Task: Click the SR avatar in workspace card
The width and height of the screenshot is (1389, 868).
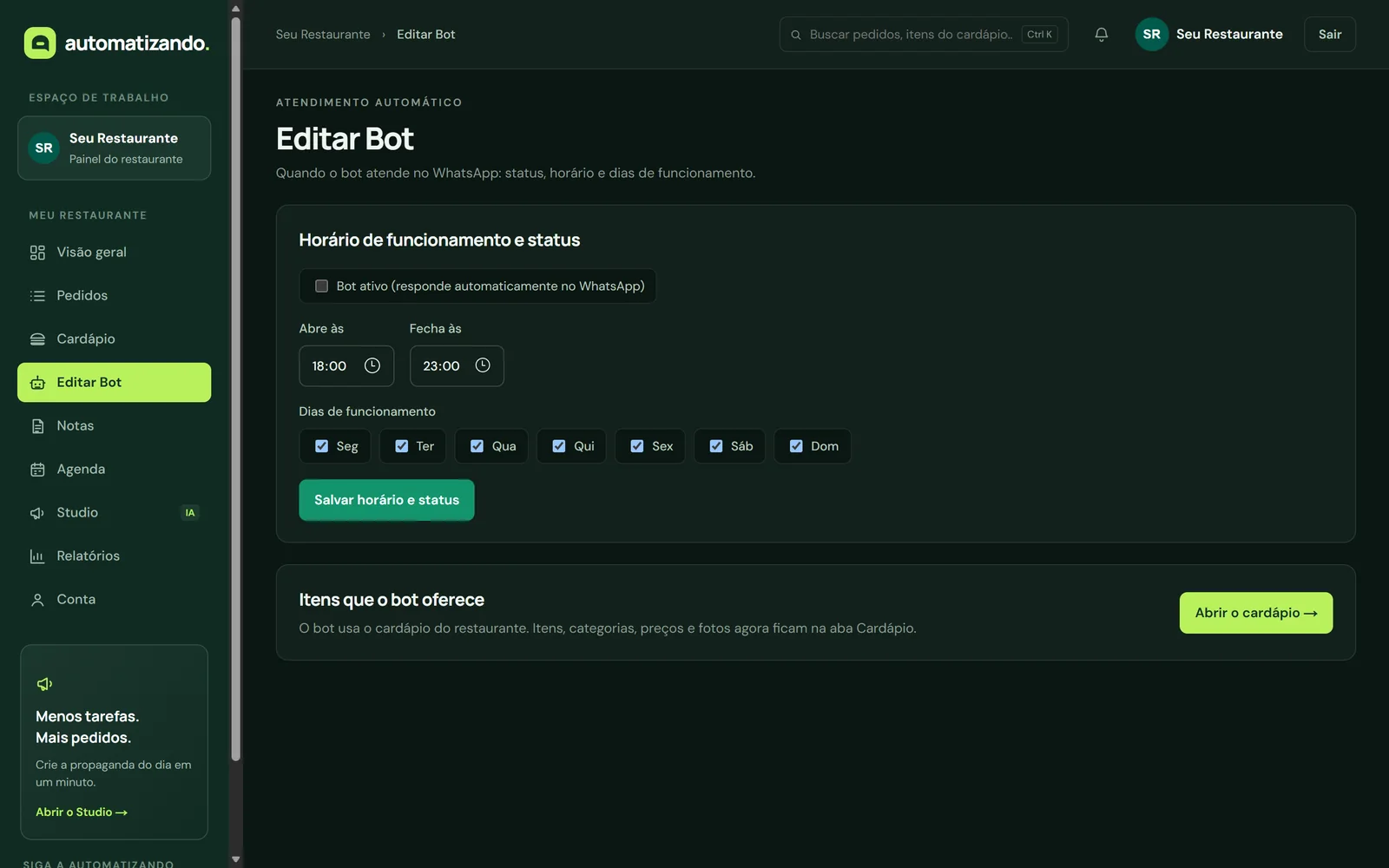Action: [43, 148]
